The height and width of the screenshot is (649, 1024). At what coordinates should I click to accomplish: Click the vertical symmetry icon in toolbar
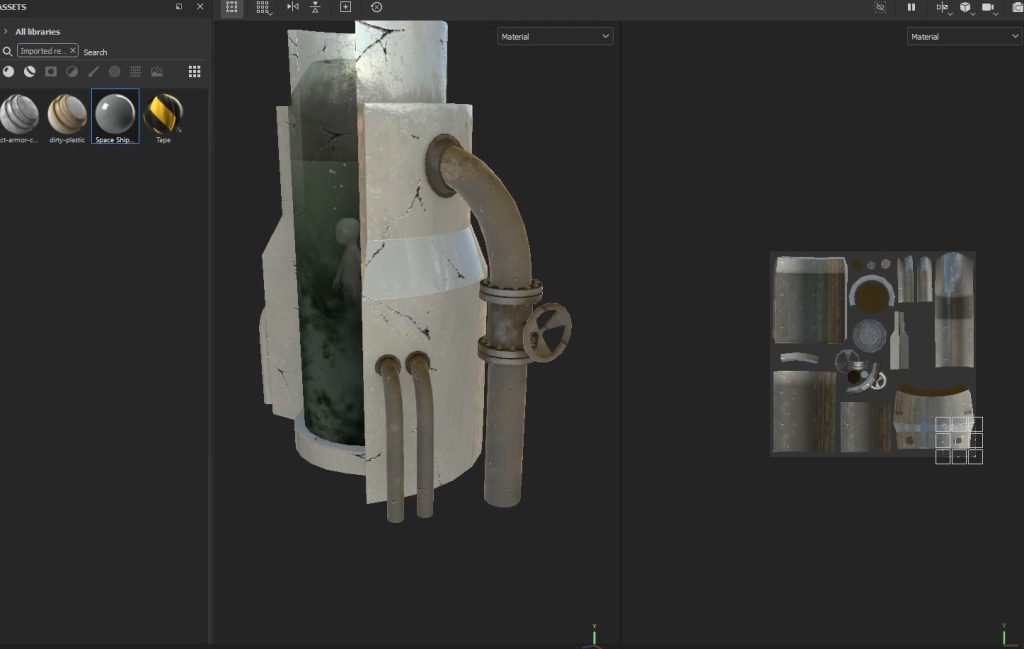[316, 7]
